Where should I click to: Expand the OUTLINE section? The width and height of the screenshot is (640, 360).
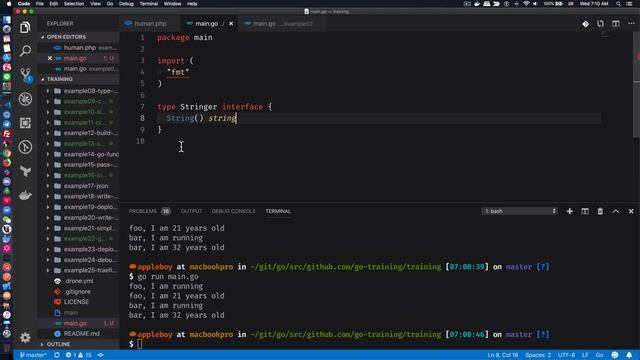click(58, 344)
